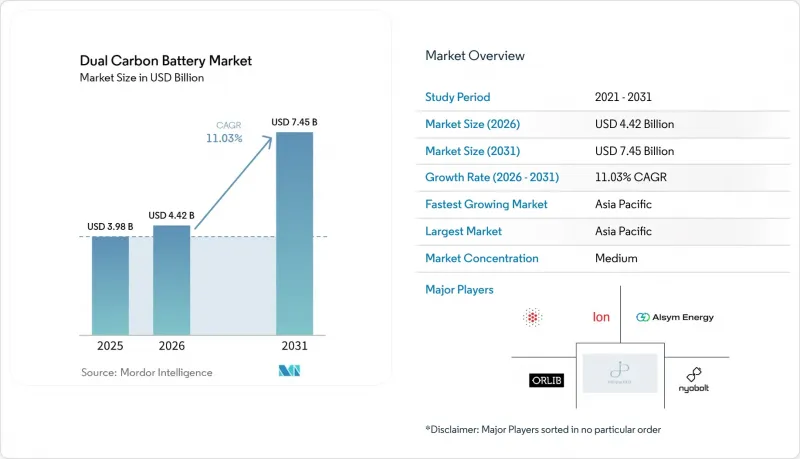Click the Mordor Intelligence logo icon

[x=289, y=371]
